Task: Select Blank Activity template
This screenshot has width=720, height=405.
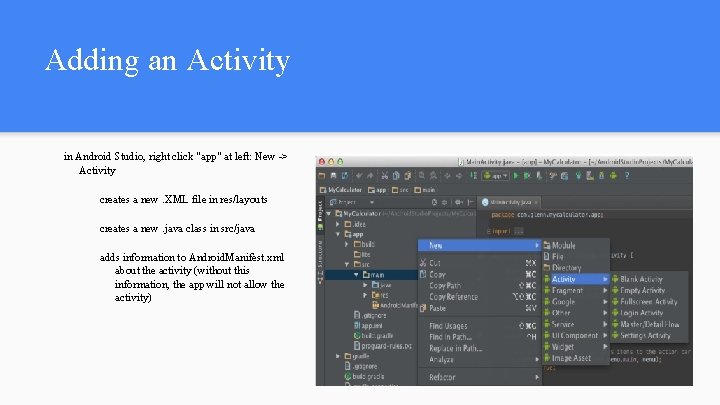Action: 649,279
